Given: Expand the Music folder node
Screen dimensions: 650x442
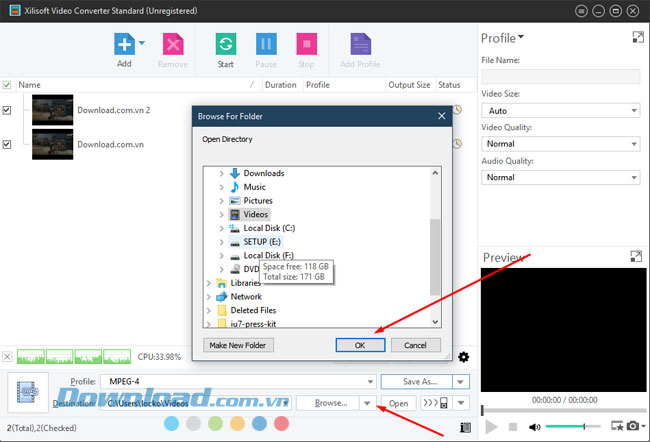Looking at the screenshot, I should (221, 187).
